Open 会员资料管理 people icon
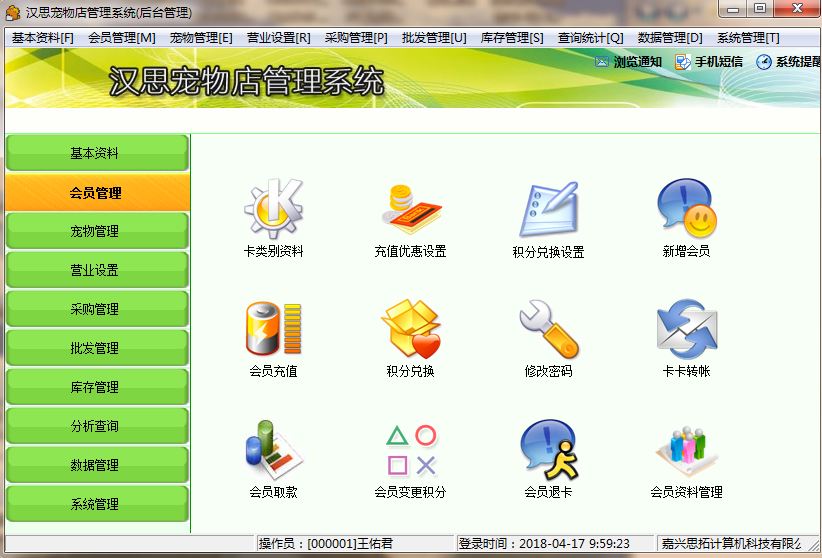Viewport: 822px width, 558px height. coord(686,451)
